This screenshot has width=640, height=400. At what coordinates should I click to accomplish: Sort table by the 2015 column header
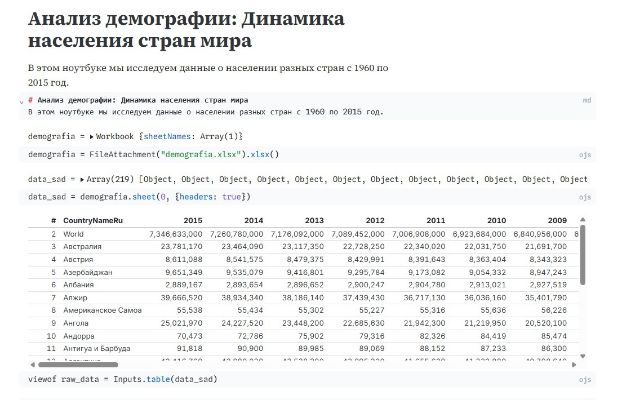(193, 220)
